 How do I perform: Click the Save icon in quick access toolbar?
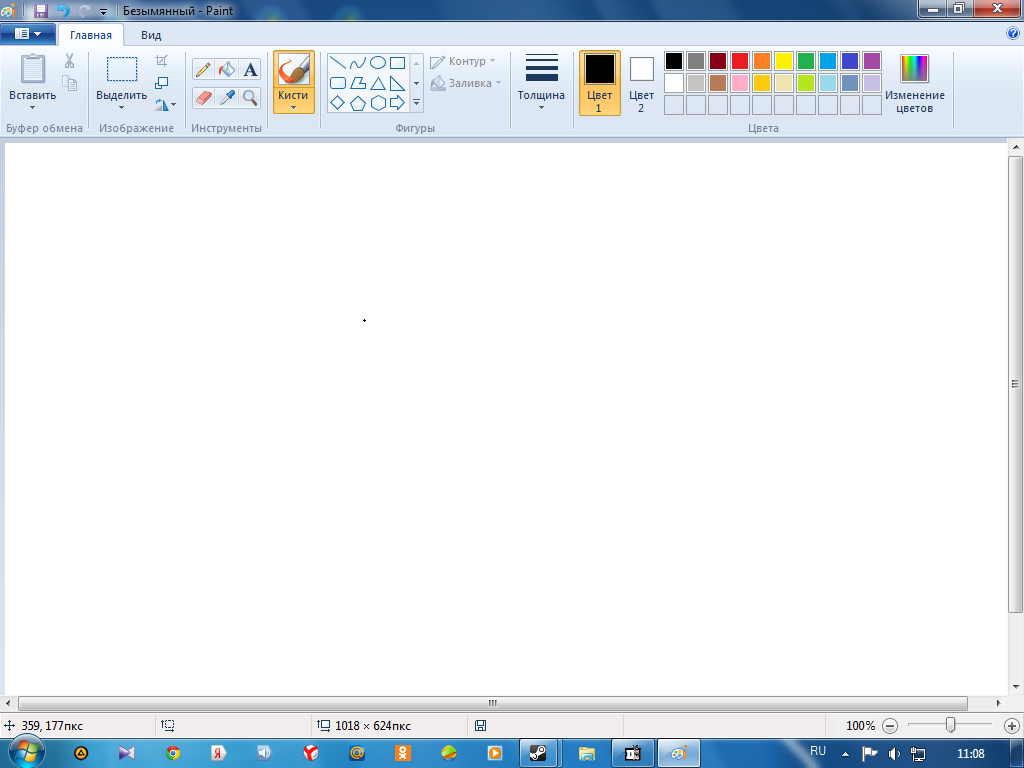[40, 10]
